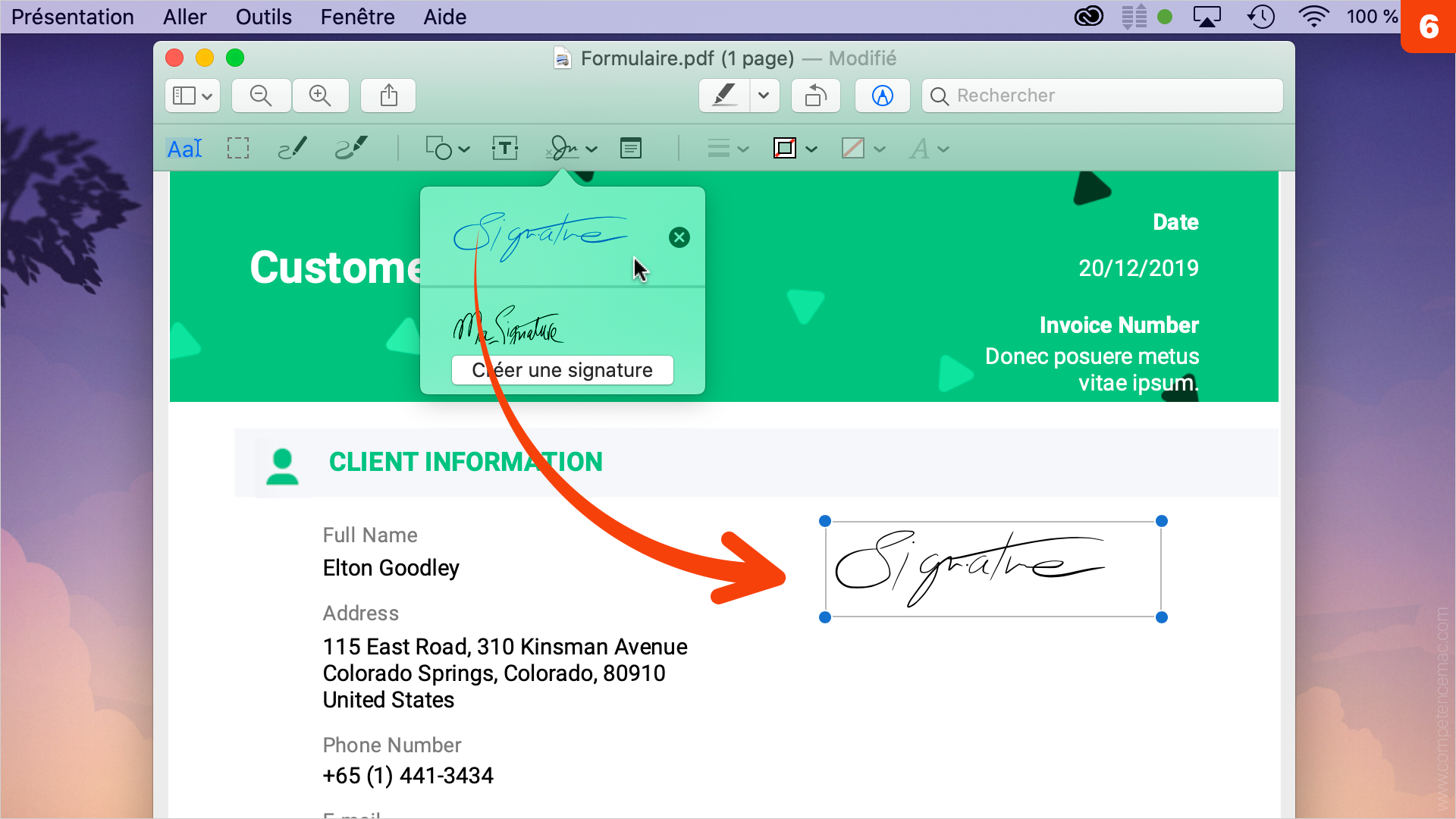The width and height of the screenshot is (1456, 819).
Task: Click the bottom-right signature resize handle
Action: pos(1162,617)
